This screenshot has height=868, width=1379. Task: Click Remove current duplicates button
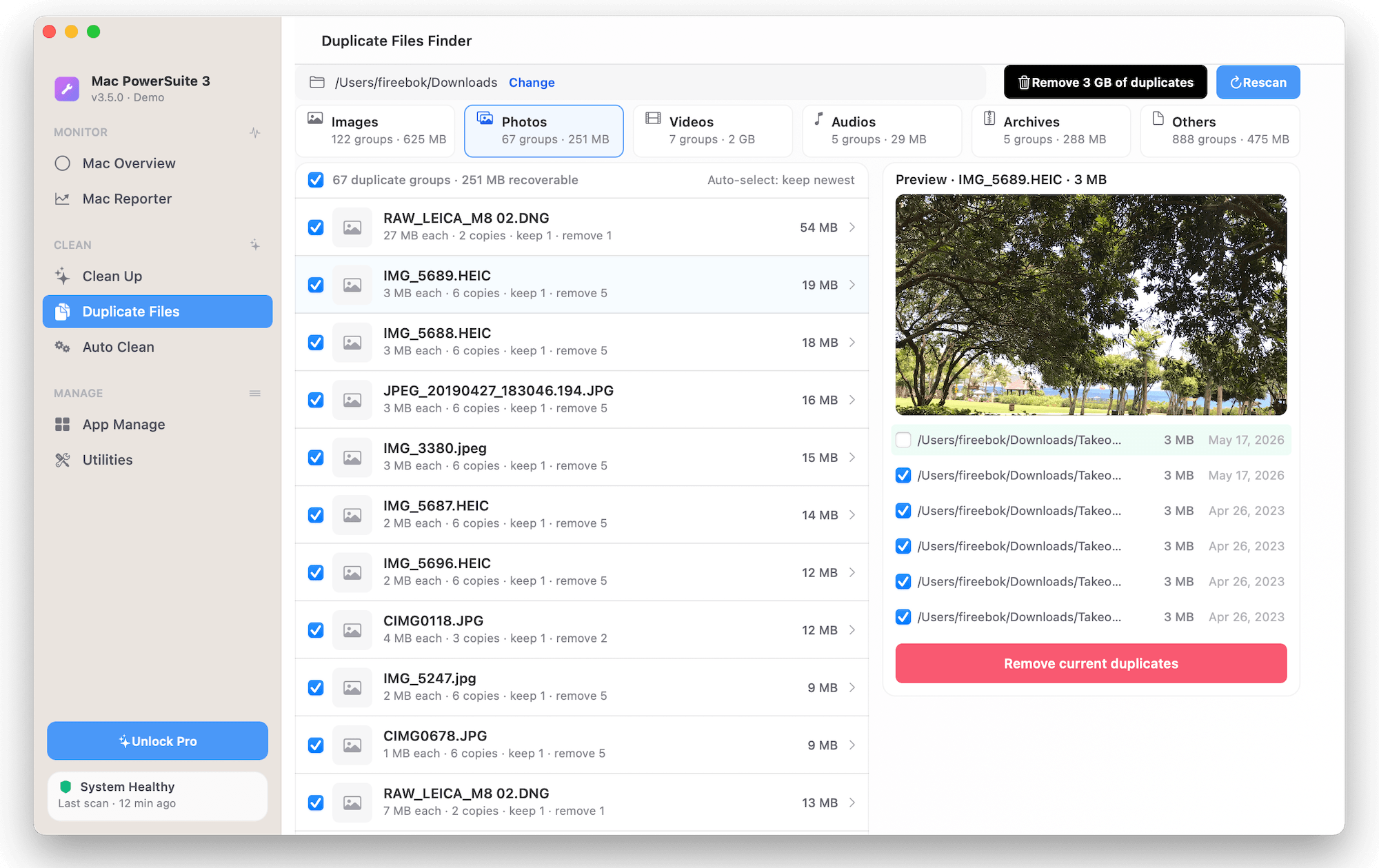(x=1091, y=663)
